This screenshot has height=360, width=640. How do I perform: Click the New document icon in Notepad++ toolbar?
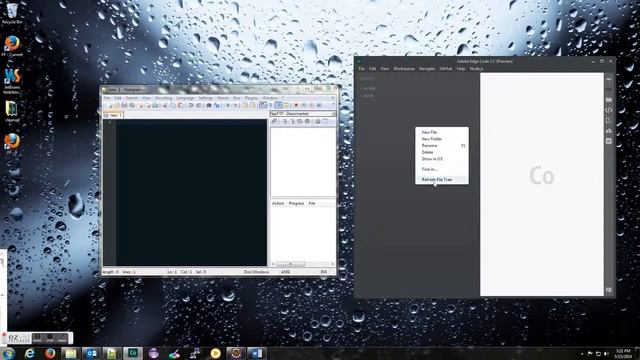pos(109,105)
